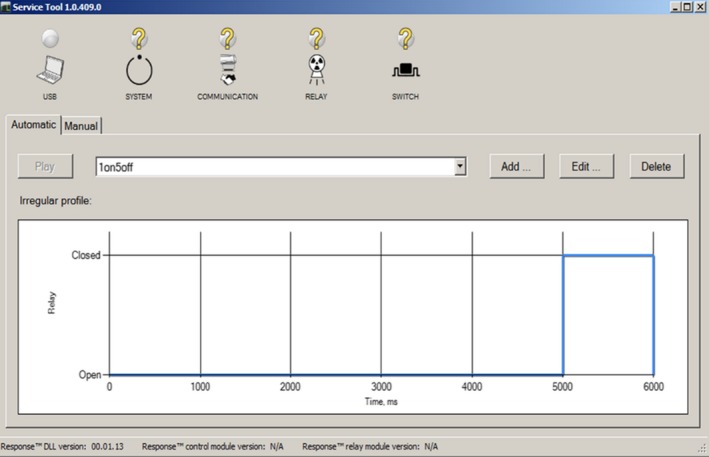Open the COMMUNICATION device icon
The image size is (709, 457).
tap(227, 71)
